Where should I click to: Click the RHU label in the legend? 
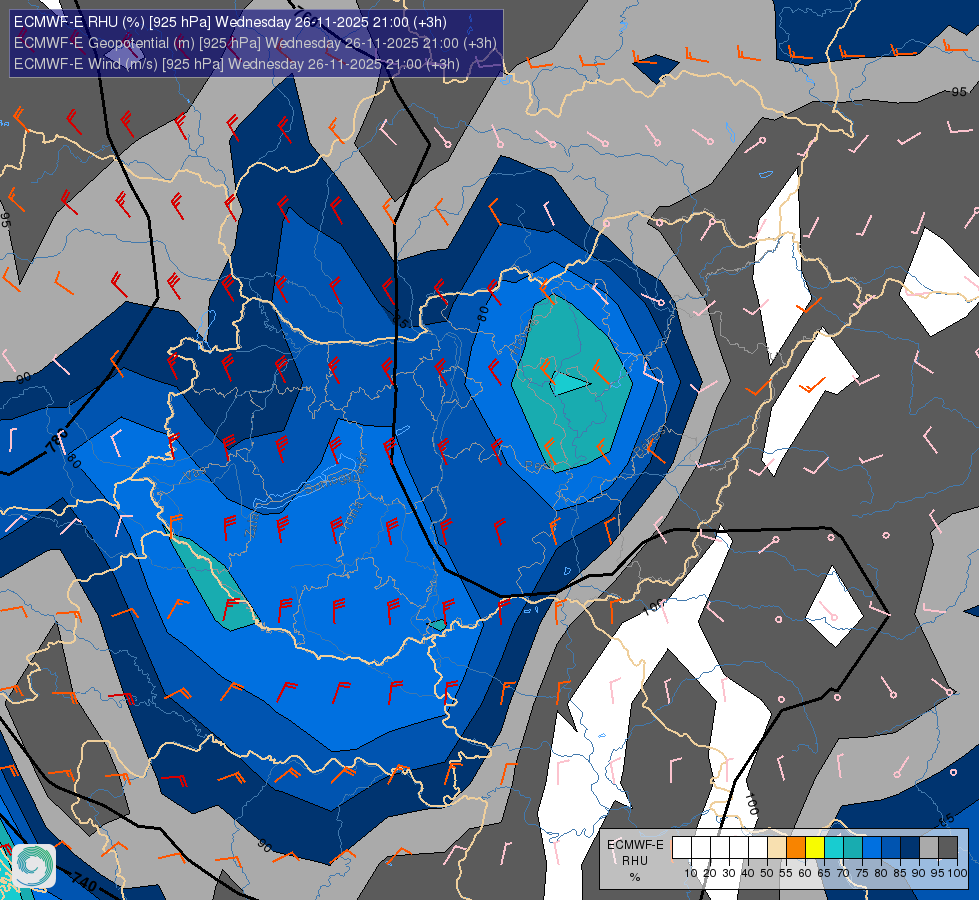pyautogui.click(x=635, y=861)
